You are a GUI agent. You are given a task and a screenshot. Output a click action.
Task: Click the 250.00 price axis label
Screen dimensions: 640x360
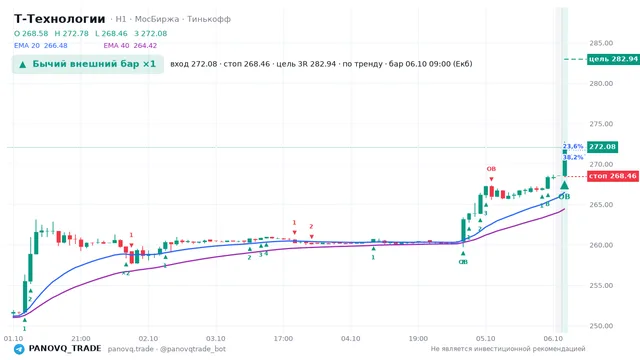click(x=601, y=326)
